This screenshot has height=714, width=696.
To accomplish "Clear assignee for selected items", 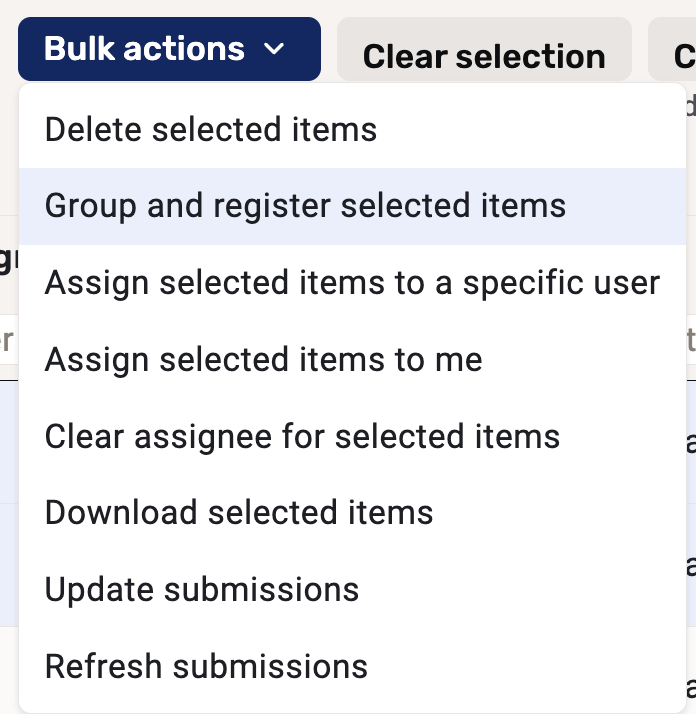I will point(302,436).
